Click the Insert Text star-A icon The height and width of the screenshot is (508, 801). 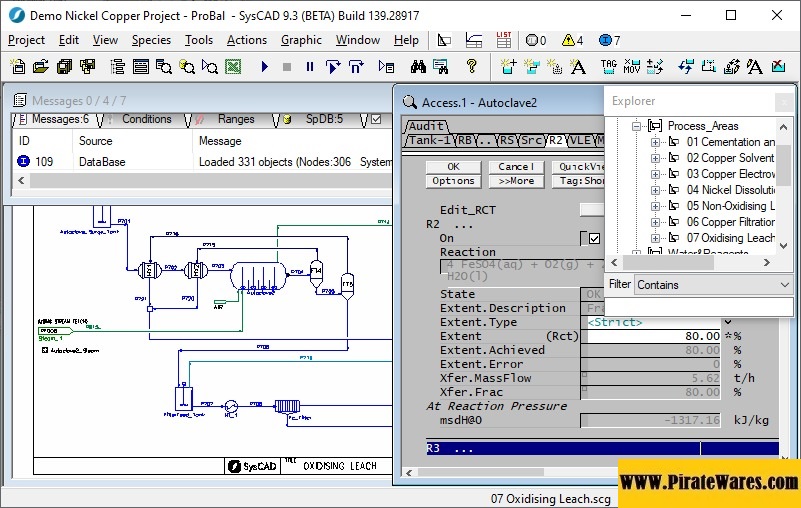click(578, 66)
